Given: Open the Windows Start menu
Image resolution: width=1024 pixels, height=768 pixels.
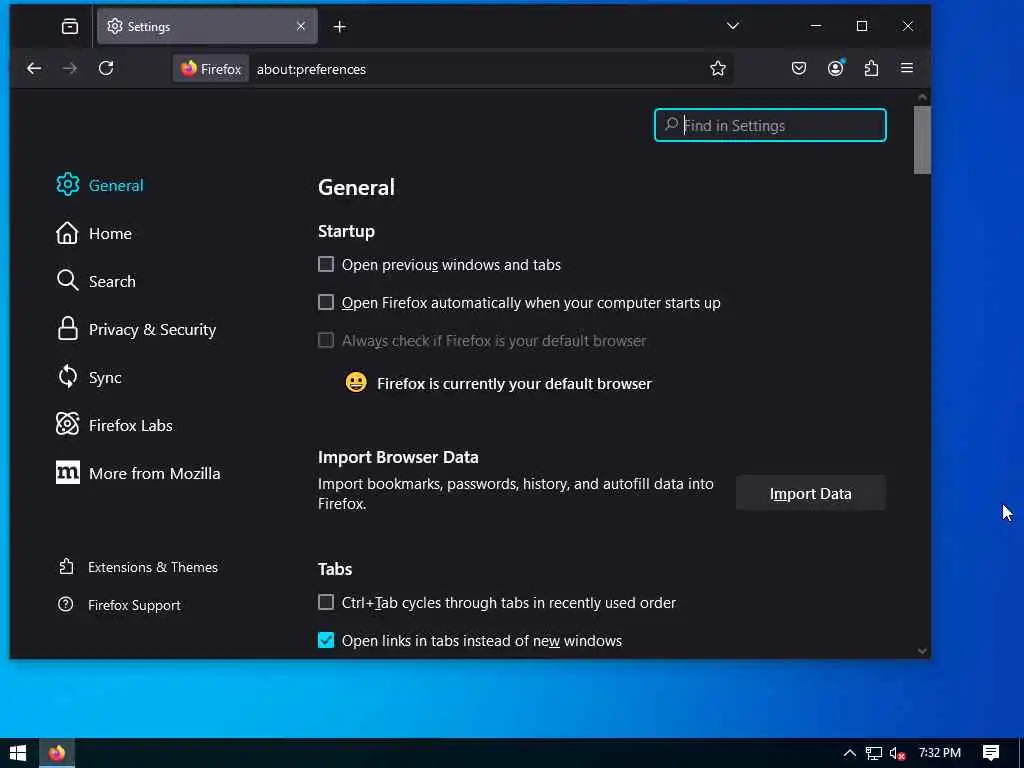Looking at the screenshot, I should 18,753.
